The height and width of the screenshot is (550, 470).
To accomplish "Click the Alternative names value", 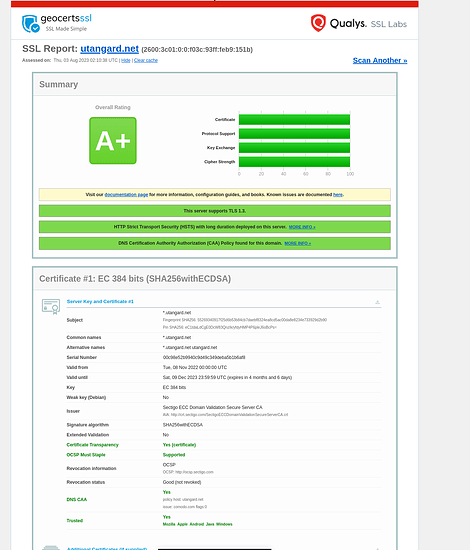I will pyautogui.click(x=190, y=348).
